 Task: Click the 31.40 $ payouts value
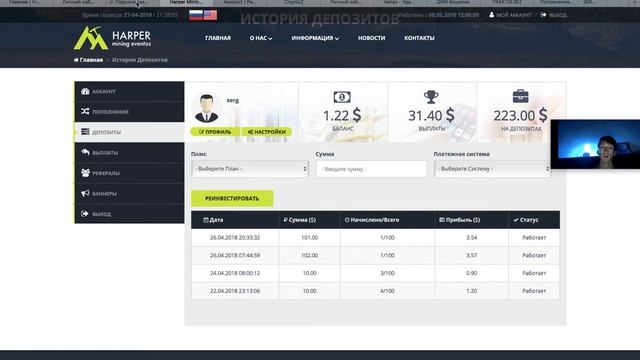click(431, 116)
